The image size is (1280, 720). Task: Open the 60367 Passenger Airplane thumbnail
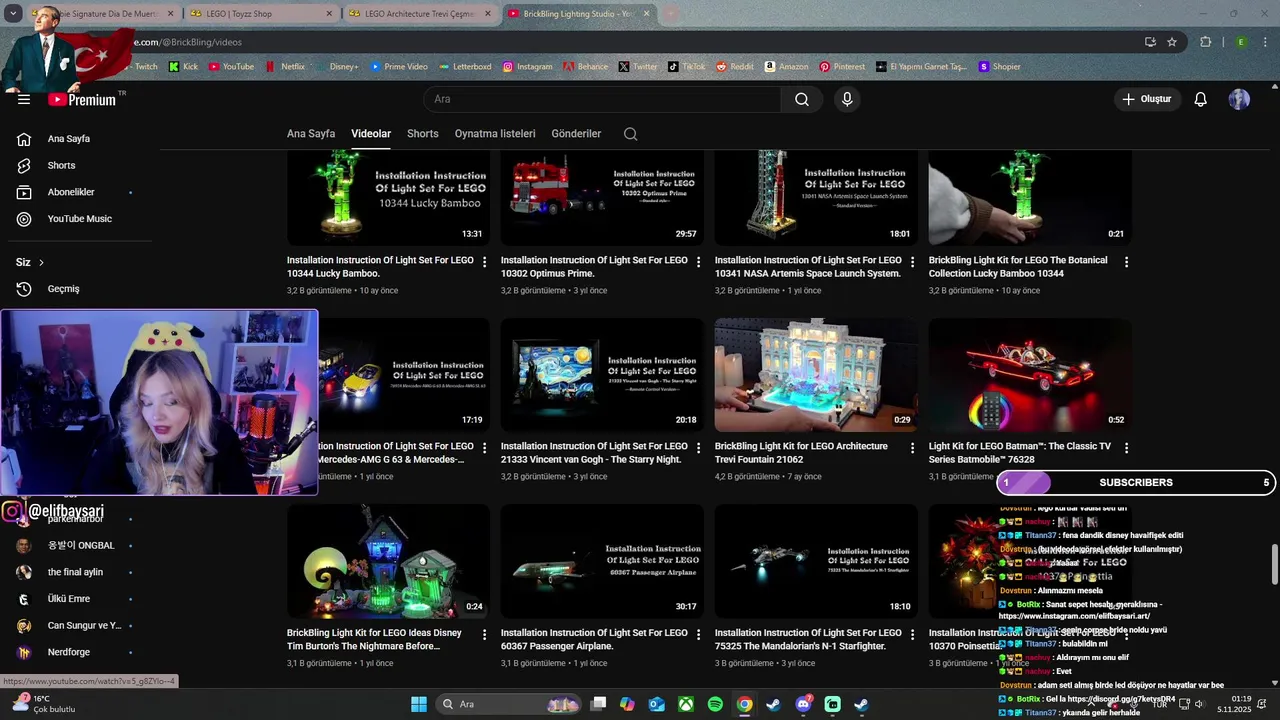click(x=602, y=561)
